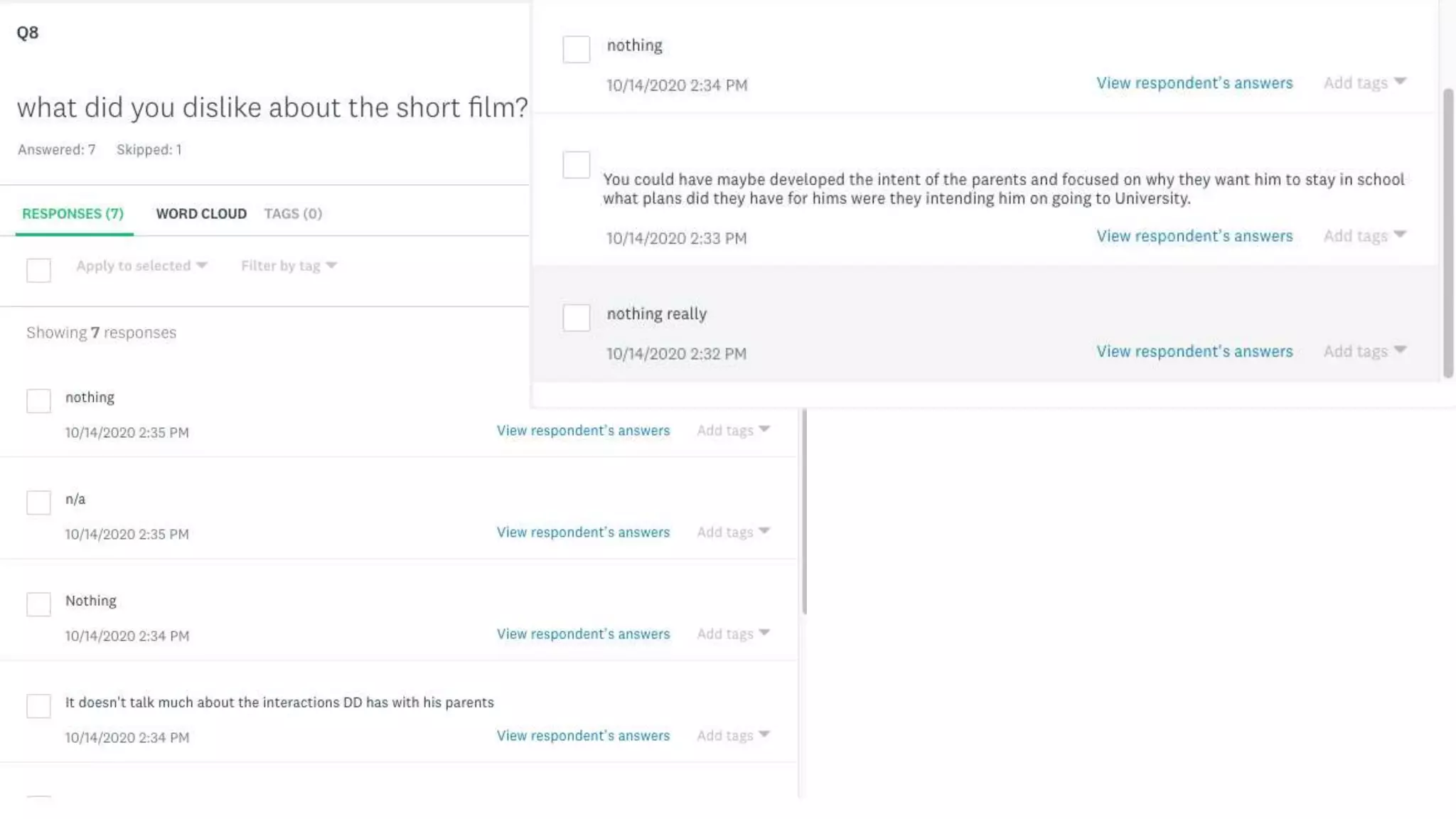Screen dimensions: 1456x819
Task: Select the Responses (7) tab
Action: click(x=73, y=214)
